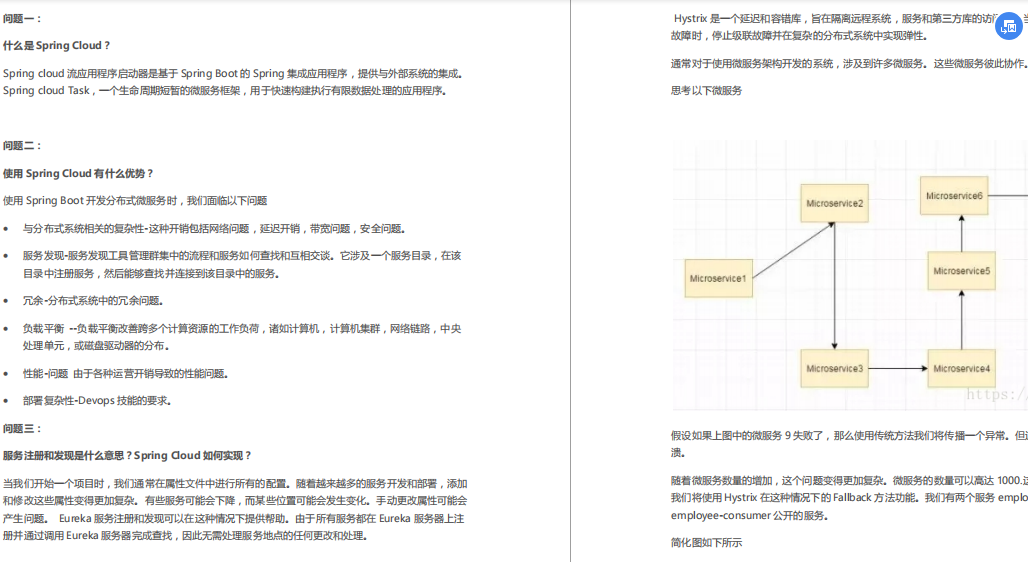Click the heading '问题一：'
The image size is (1028, 562).
tap(22, 18)
